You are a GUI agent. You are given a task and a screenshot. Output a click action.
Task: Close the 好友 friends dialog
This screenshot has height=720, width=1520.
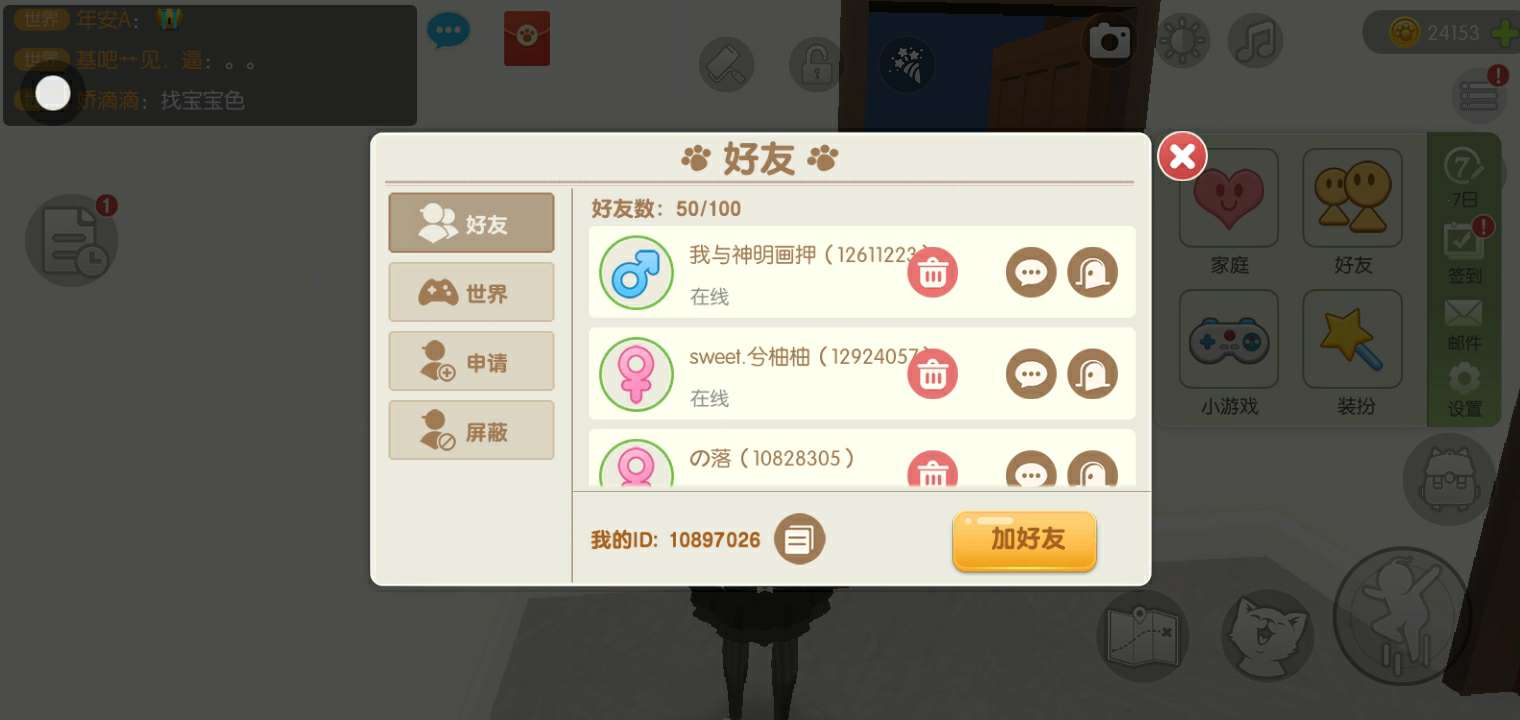1182,156
